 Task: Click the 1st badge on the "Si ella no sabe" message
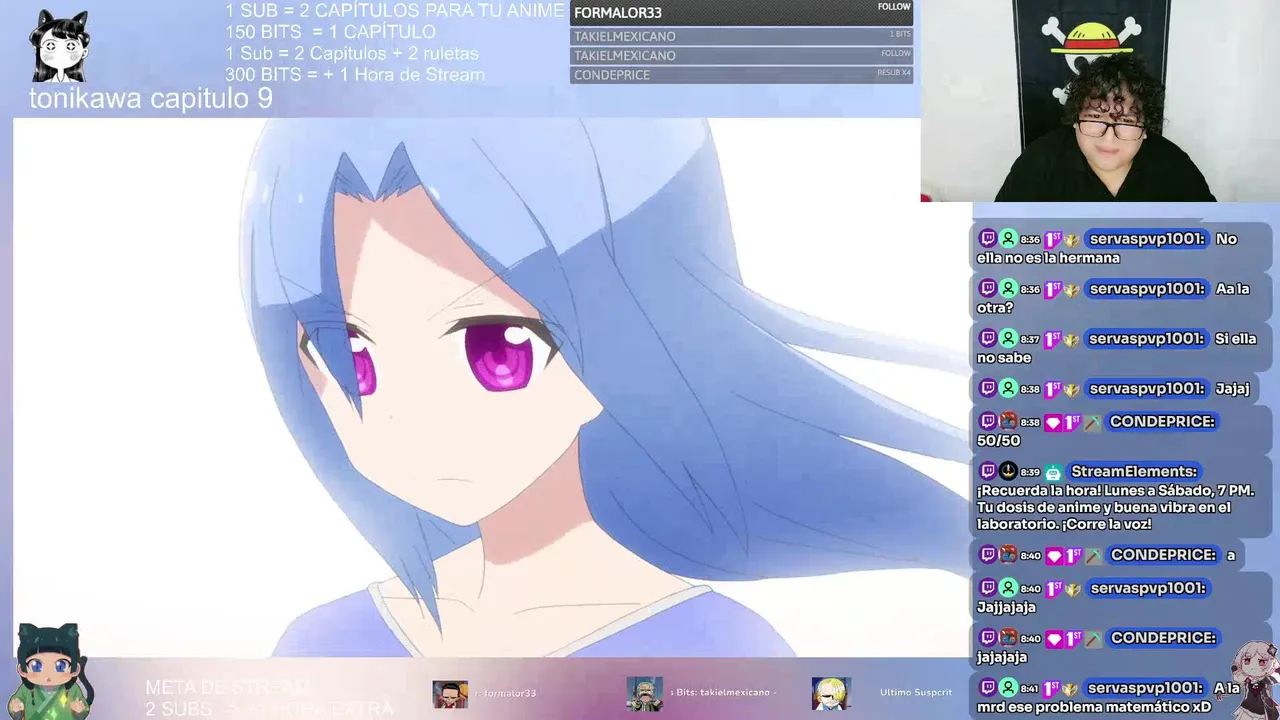click(1052, 339)
